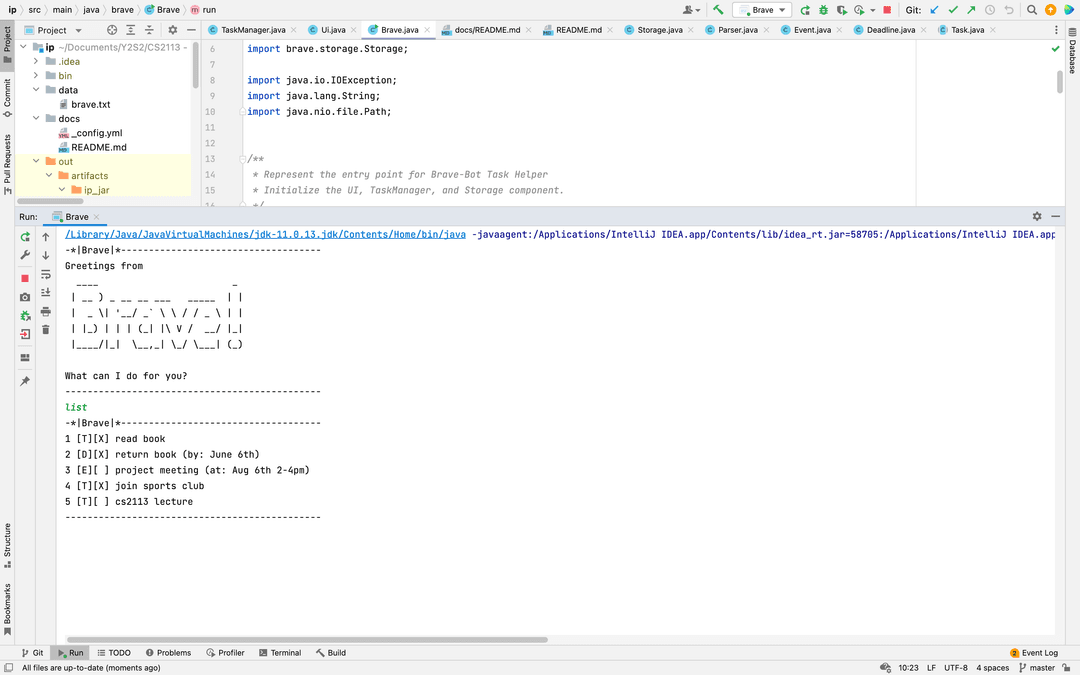Screen dimensions: 1080x675
Task: Open the Terminal tool window tab
Action: pos(279,653)
